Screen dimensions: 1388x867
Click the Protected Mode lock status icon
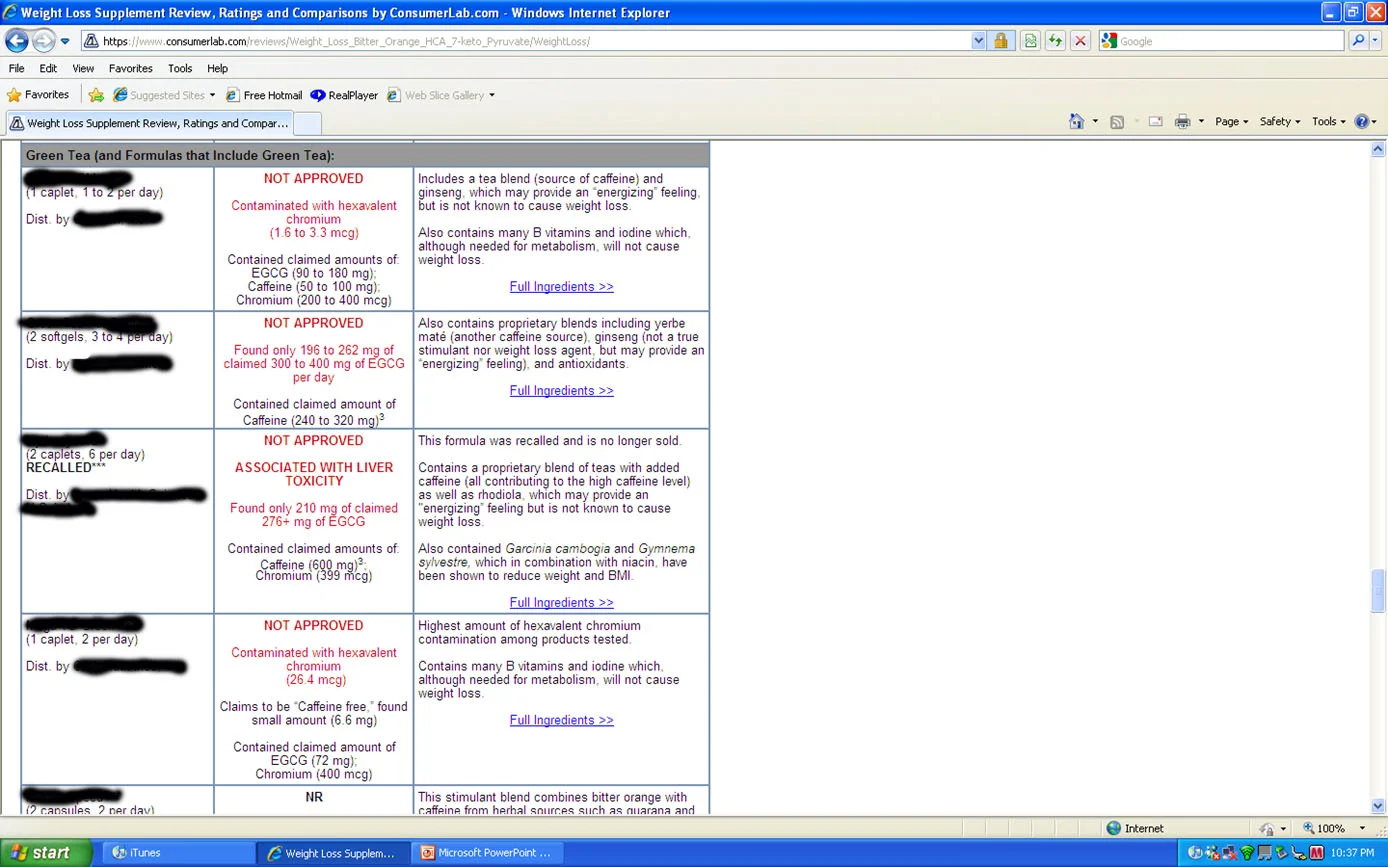pos(1267,828)
